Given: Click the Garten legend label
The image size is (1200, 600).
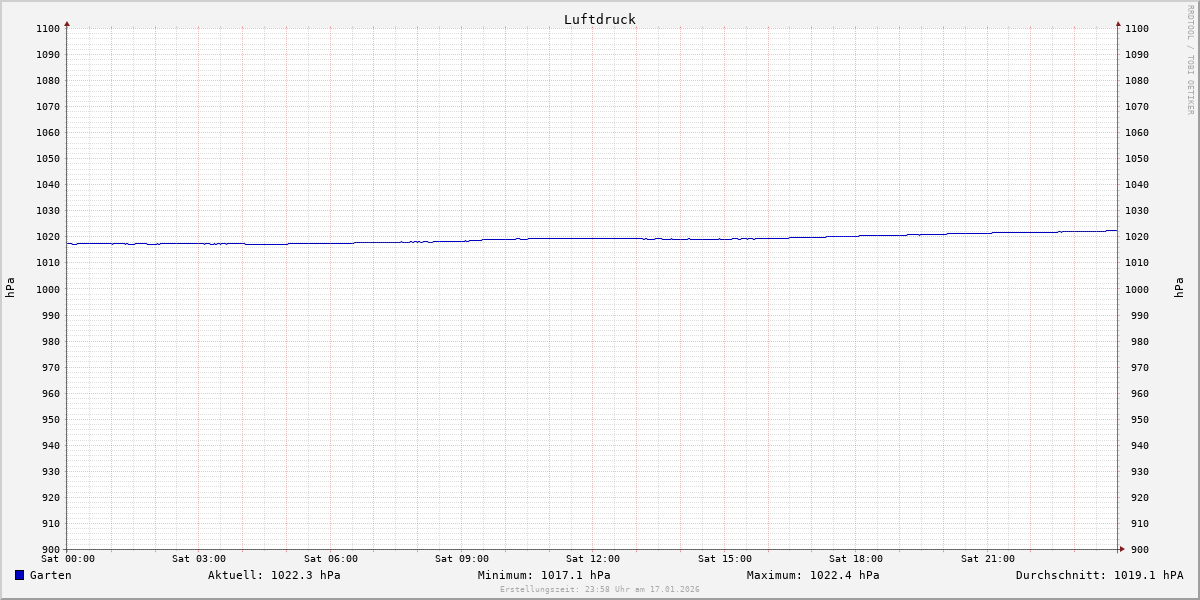Looking at the screenshot, I should (50, 575).
